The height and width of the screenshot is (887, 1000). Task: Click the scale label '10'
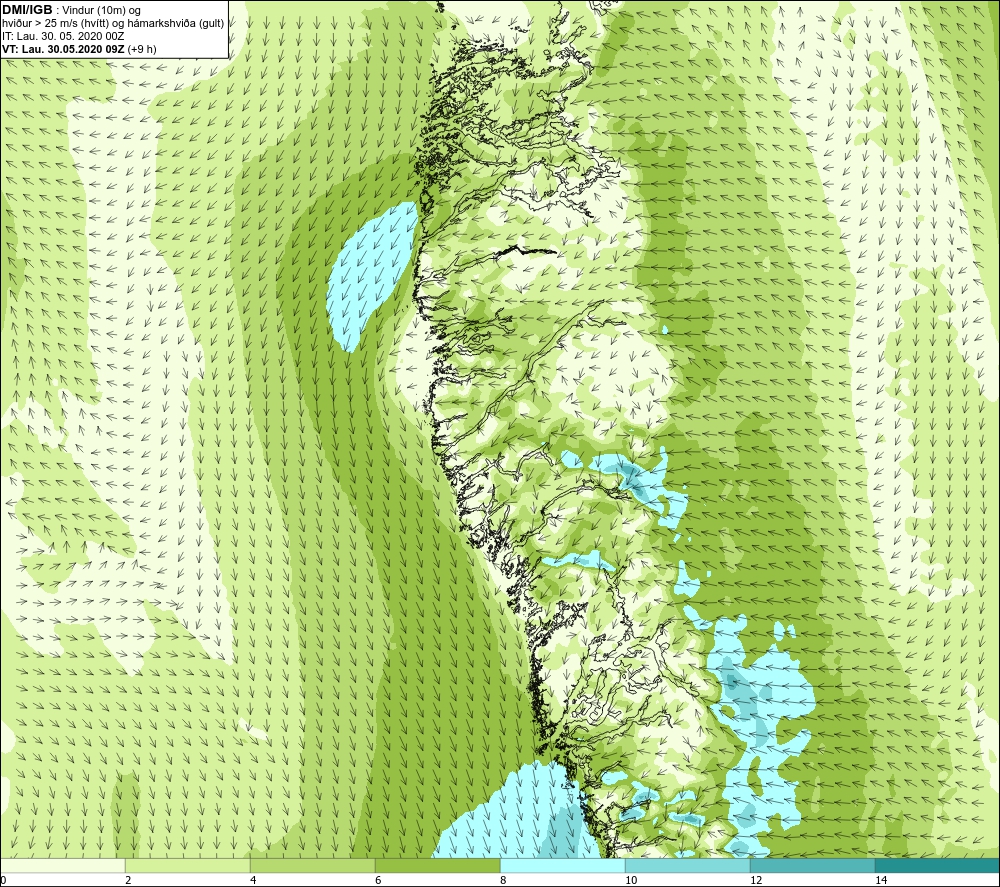[x=631, y=880]
